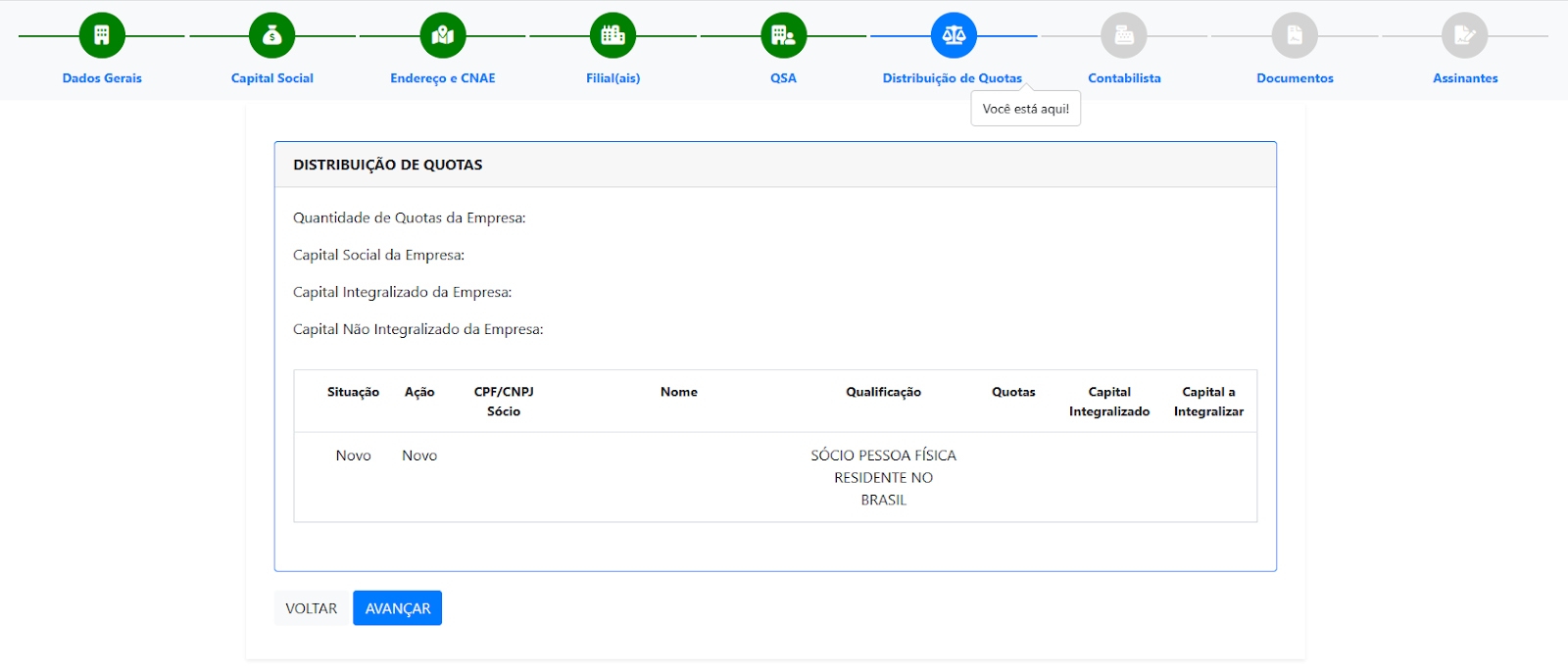This screenshot has width=1568, height=672.
Task: Click 'Quantidade de Quotas da Empresa:' label
Action: 410,217
